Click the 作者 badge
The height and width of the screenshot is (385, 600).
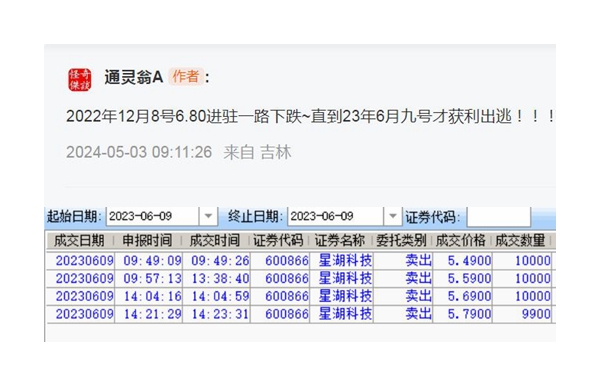[186, 77]
